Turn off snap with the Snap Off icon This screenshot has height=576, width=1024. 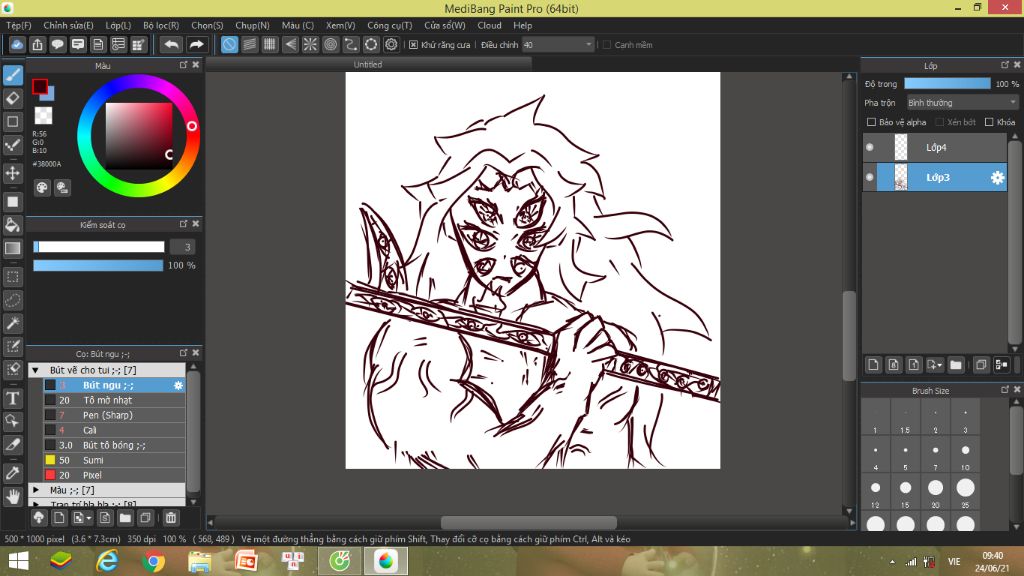[229, 44]
